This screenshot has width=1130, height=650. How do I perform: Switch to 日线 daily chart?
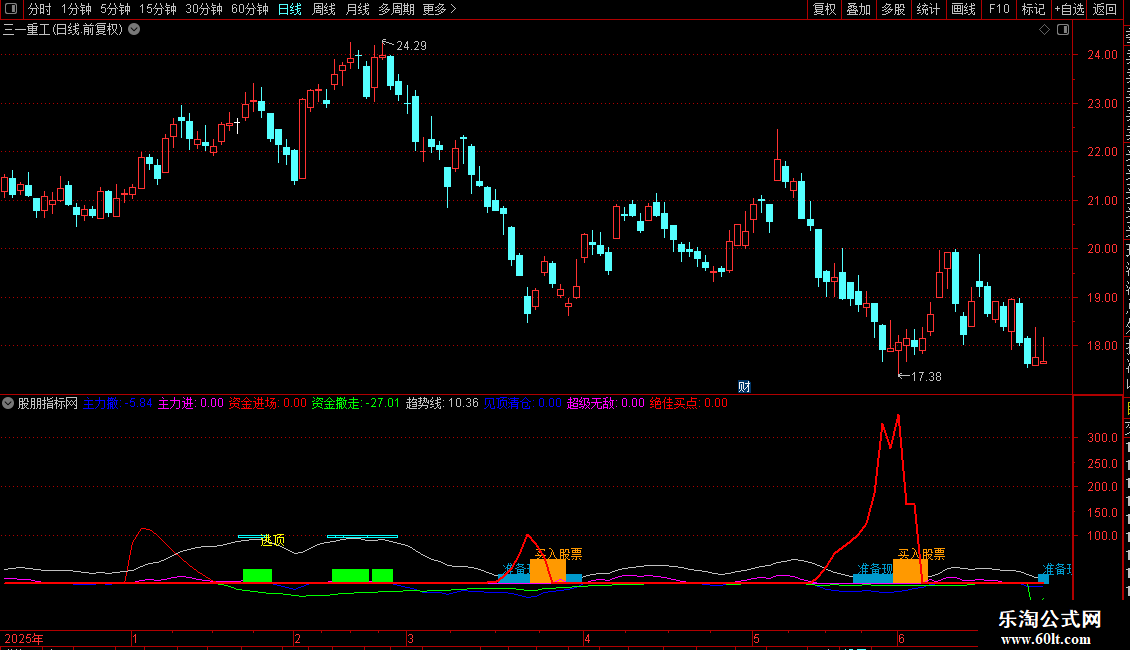coord(290,9)
